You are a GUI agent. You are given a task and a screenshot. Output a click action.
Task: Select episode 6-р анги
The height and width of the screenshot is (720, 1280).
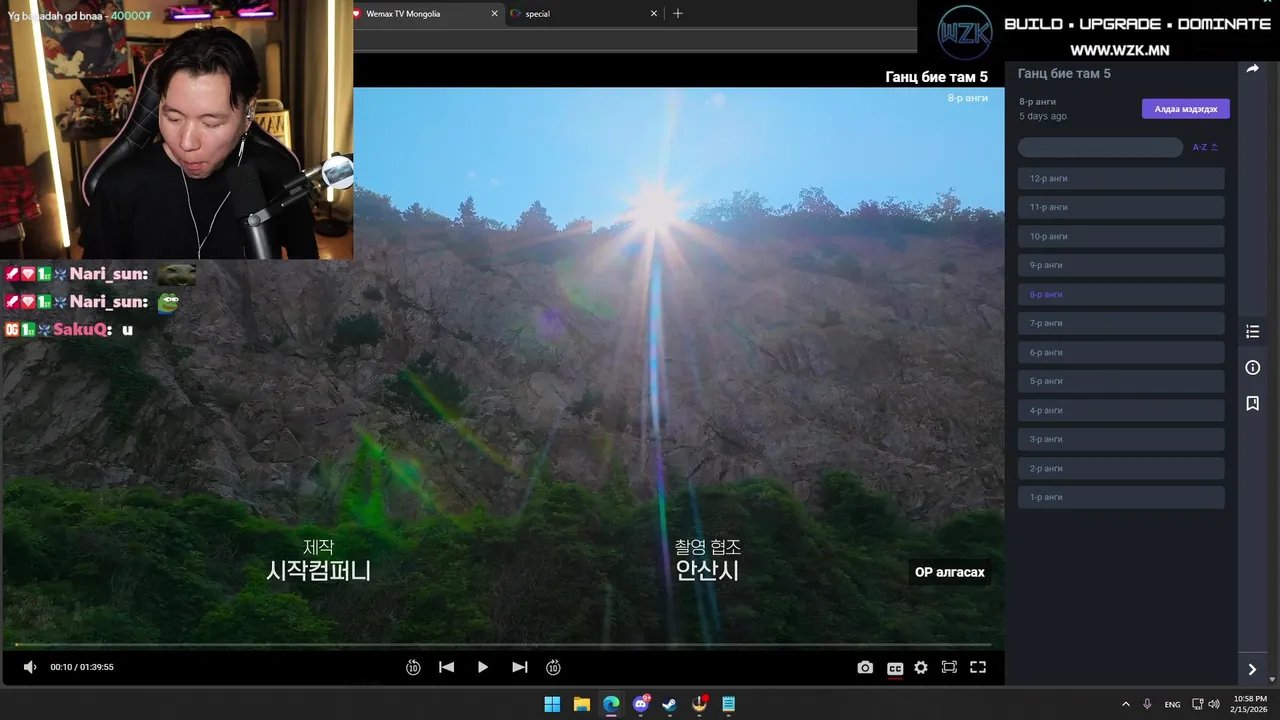coord(1121,352)
